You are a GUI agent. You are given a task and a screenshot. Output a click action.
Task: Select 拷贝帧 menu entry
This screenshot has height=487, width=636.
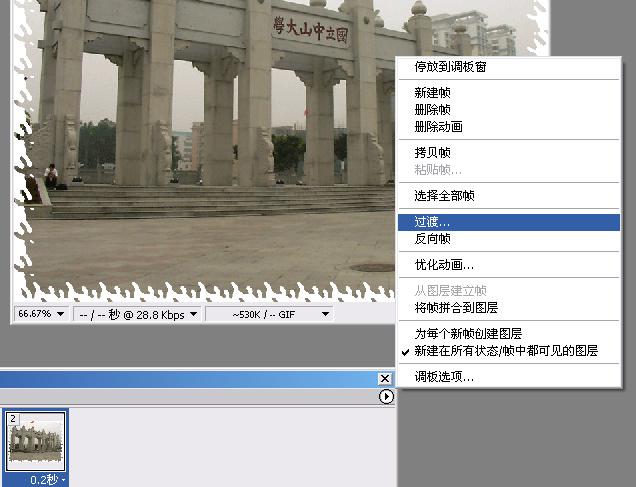pos(509,153)
